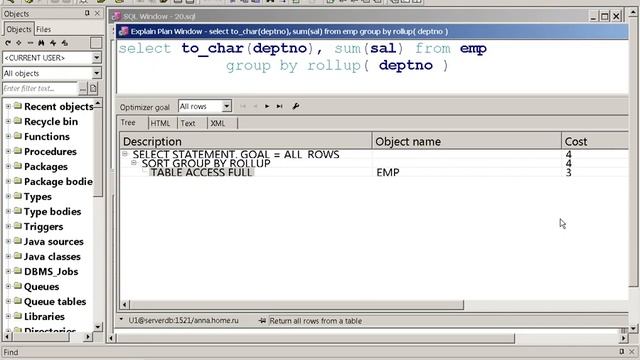Click the binoculars find objects icon
The image size is (640, 360).
pyautogui.click(x=41, y=43)
